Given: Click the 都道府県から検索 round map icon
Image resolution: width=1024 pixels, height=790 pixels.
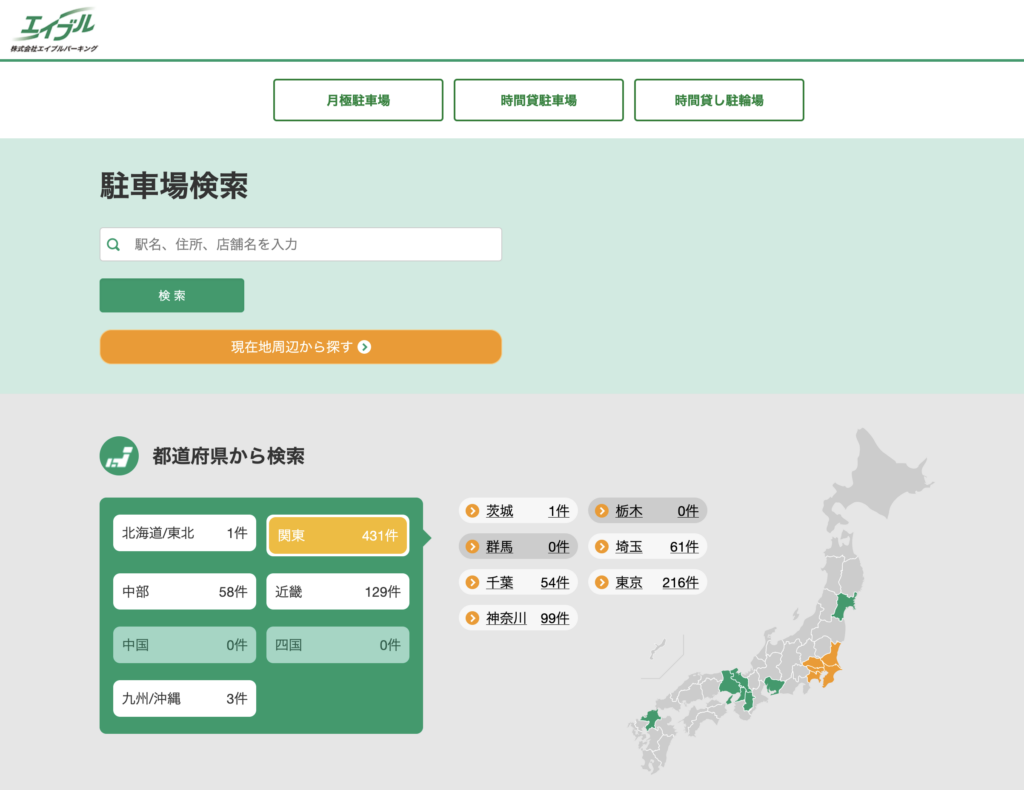Looking at the screenshot, I should [x=119, y=456].
